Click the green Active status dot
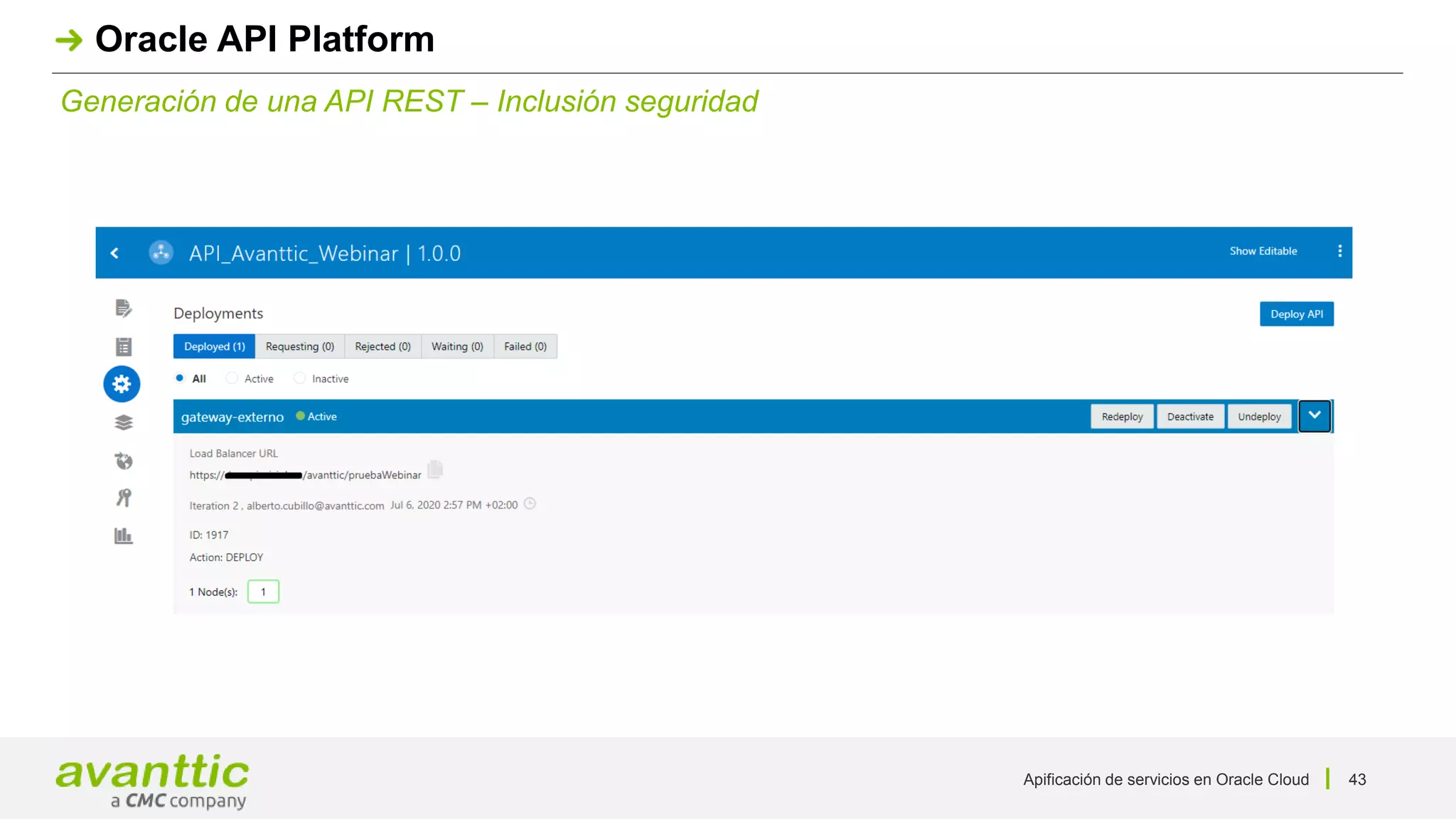The width and height of the screenshot is (1456, 819). [x=300, y=416]
